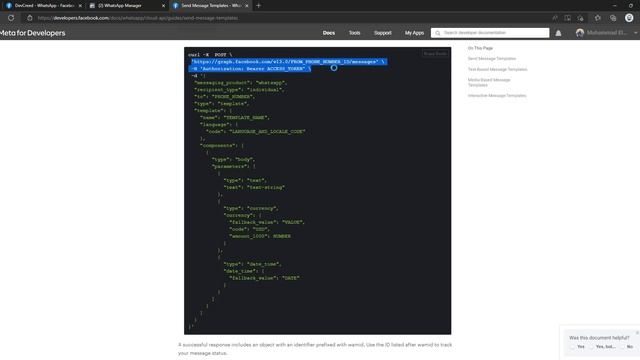Click the 'fallback_value': 'DATE' line

[x=264, y=278]
